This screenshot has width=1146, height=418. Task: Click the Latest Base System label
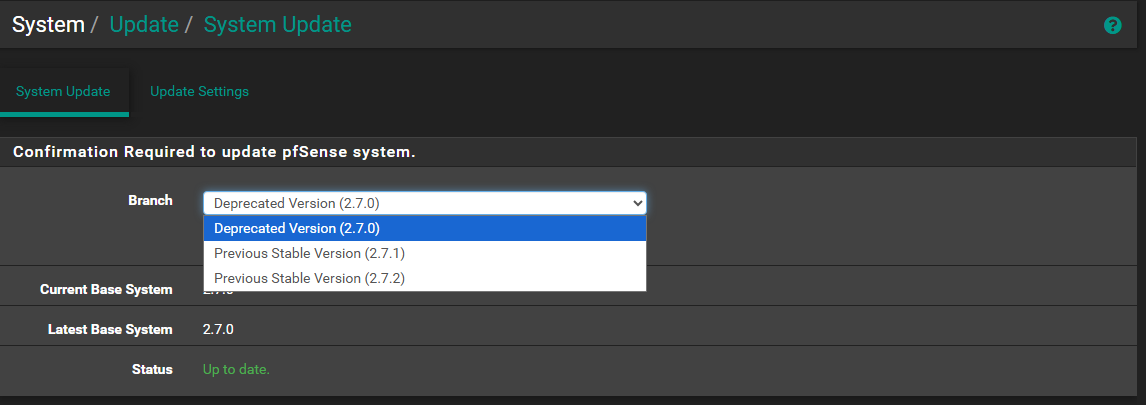click(110, 329)
